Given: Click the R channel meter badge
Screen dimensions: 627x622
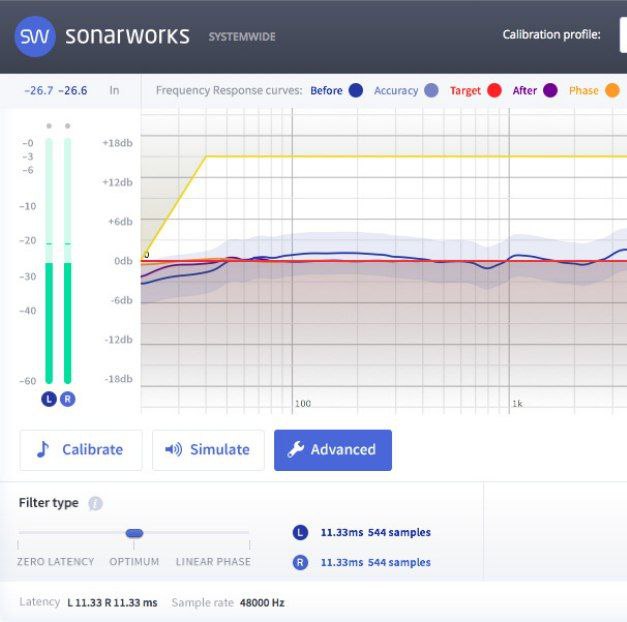Looking at the screenshot, I should click(x=68, y=399).
